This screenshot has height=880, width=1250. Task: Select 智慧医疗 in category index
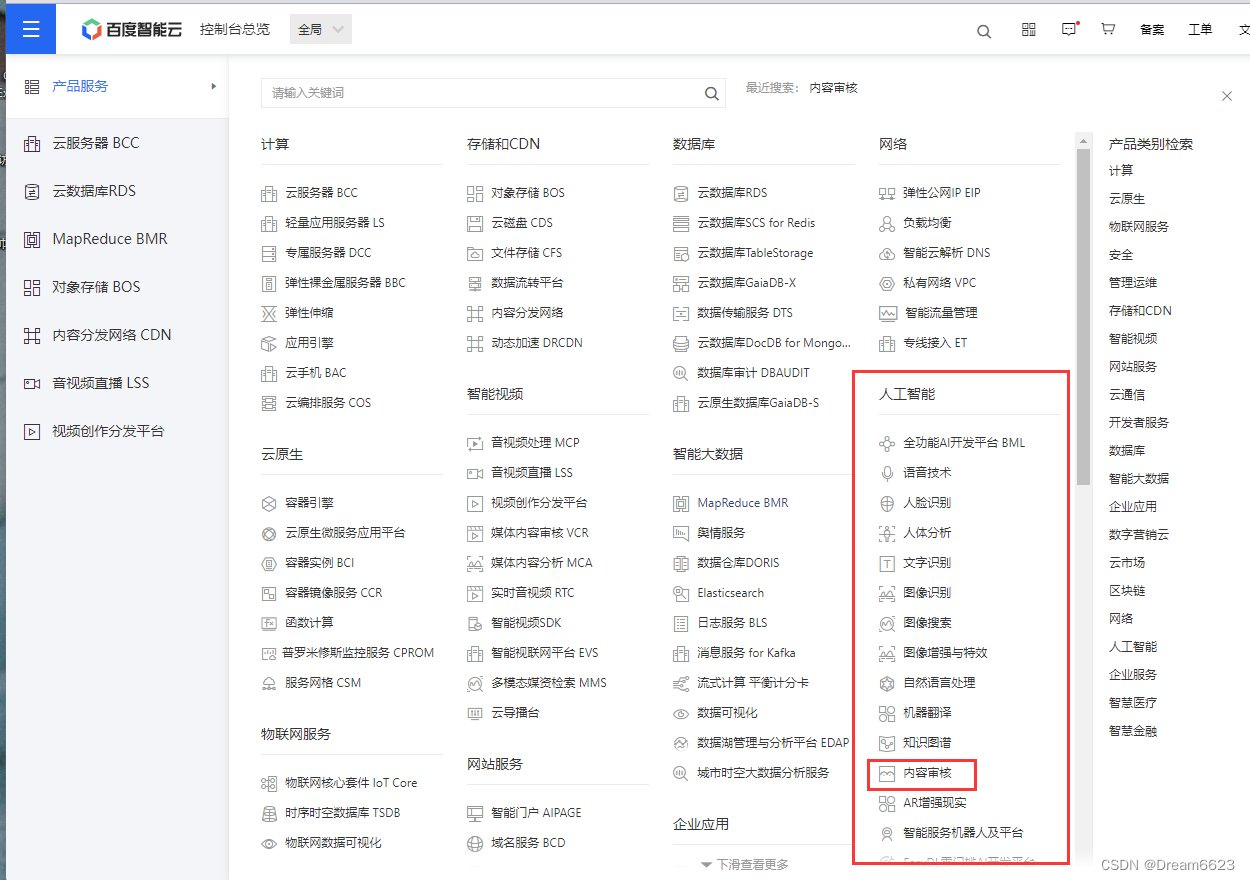click(x=1133, y=702)
